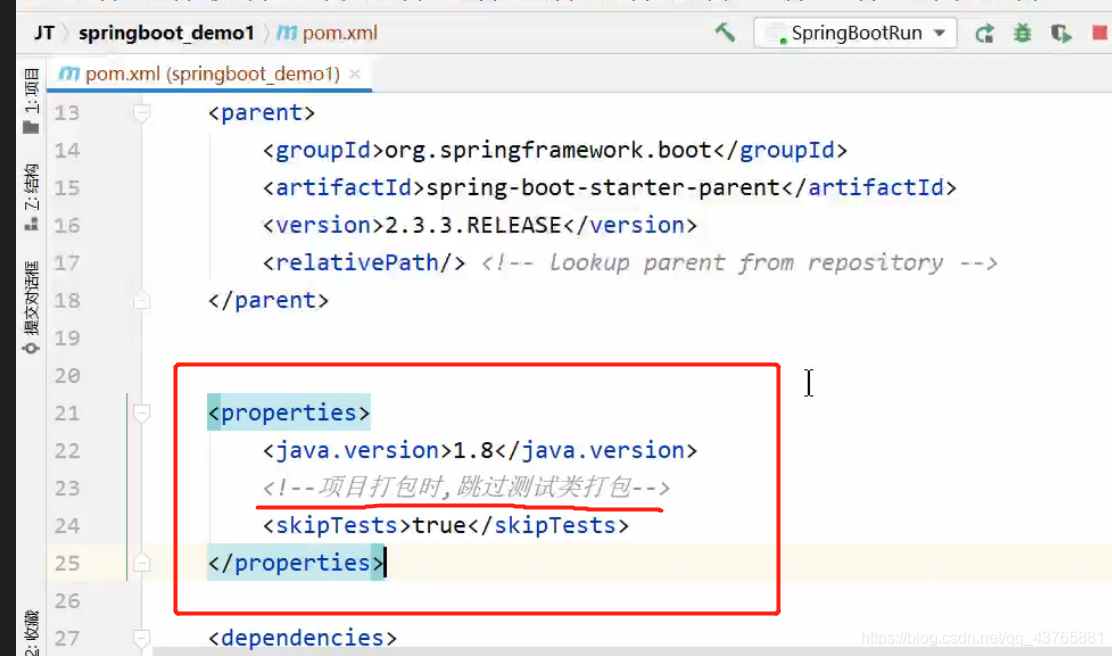Click line number 13 in gutter
1112x656 pixels.
(x=67, y=113)
